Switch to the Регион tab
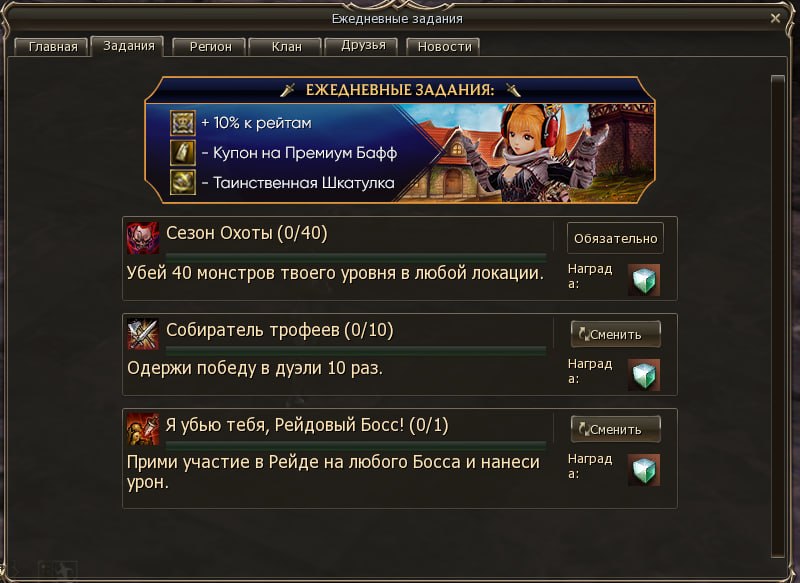The image size is (800, 583). (210, 47)
